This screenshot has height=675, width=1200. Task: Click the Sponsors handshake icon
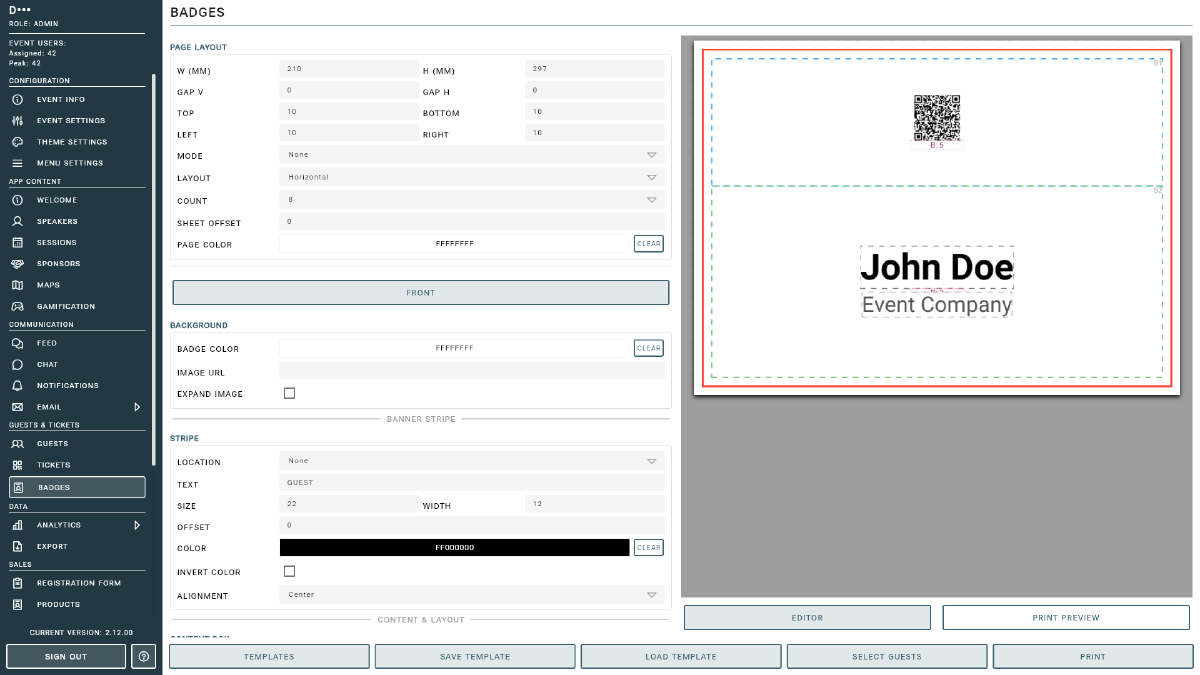pyautogui.click(x=17, y=264)
